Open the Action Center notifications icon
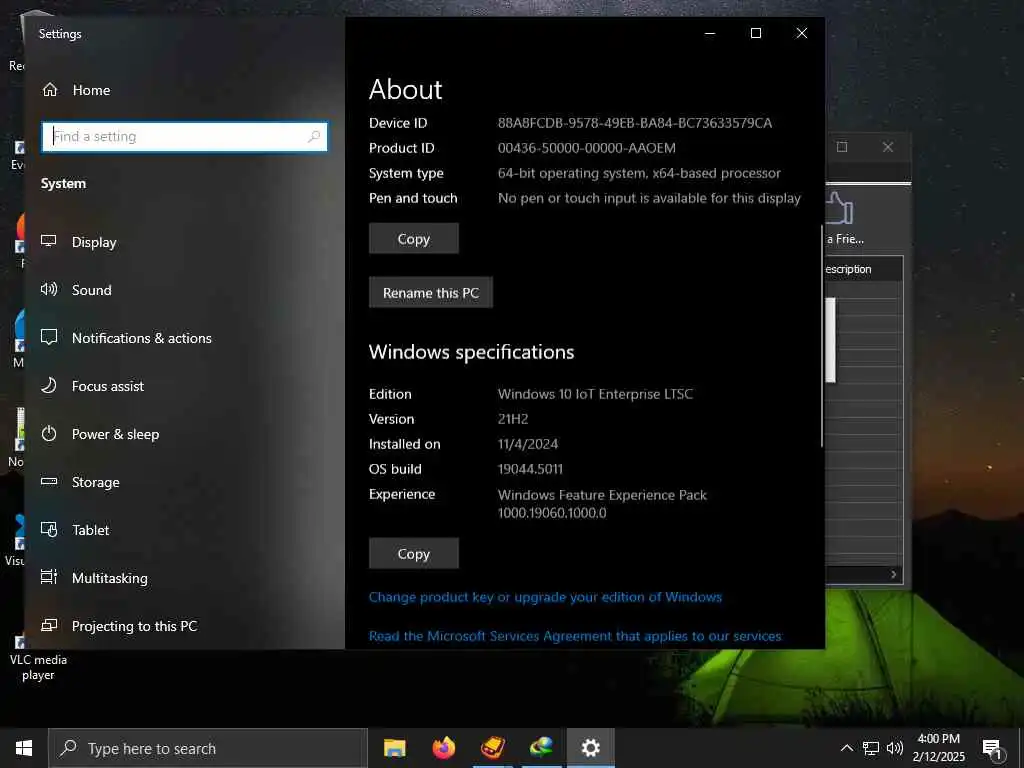 pos(993,749)
